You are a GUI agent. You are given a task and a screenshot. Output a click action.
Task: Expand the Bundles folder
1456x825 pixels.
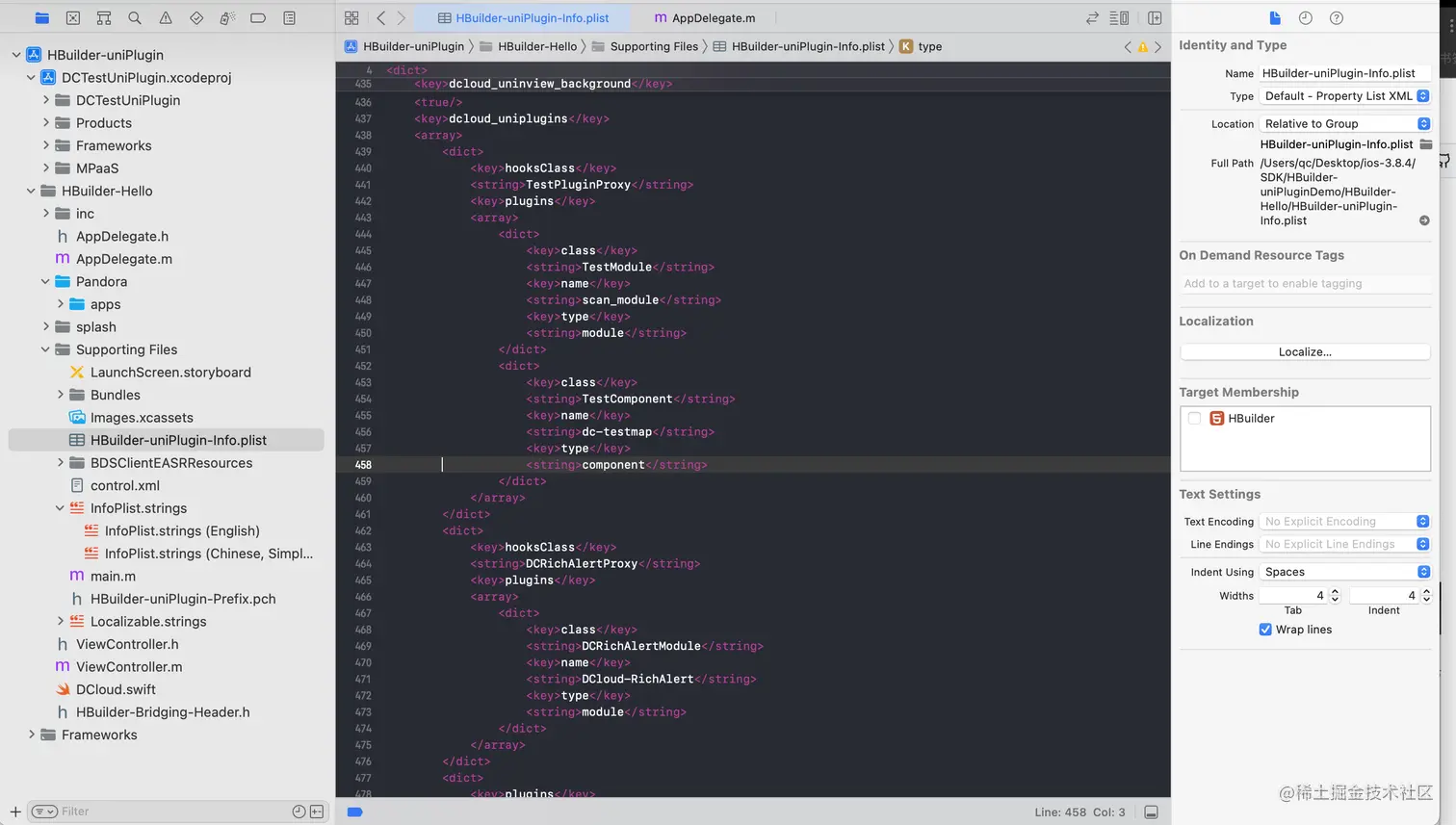click(x=60, y=395)
